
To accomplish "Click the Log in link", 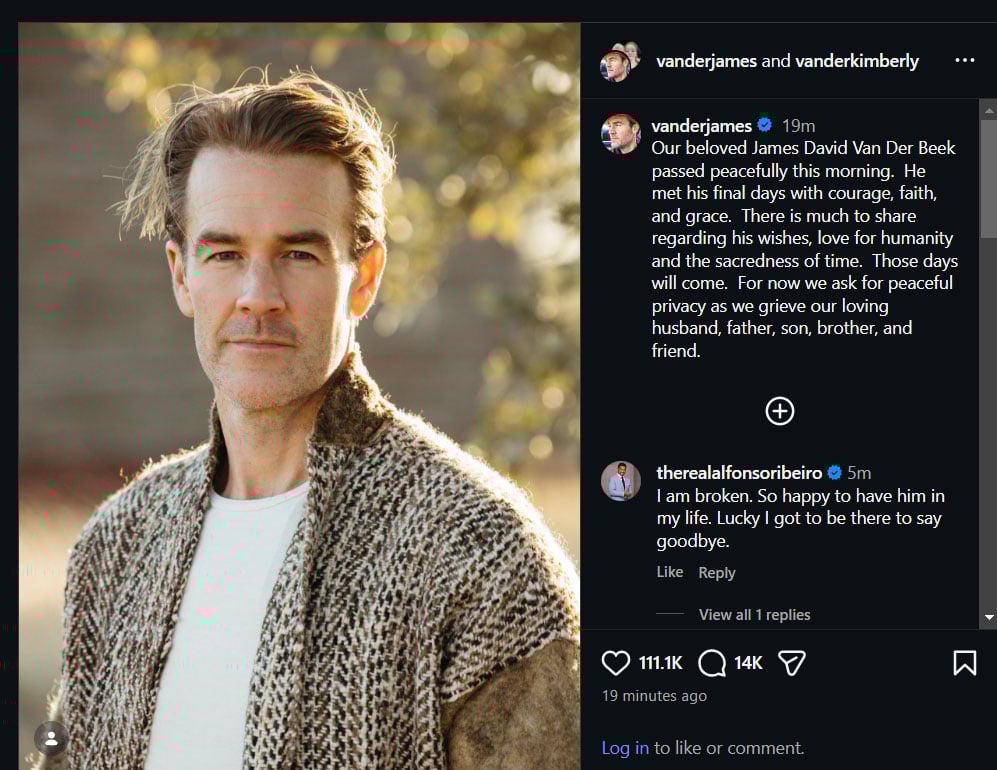I will click(x=624, y=747).
